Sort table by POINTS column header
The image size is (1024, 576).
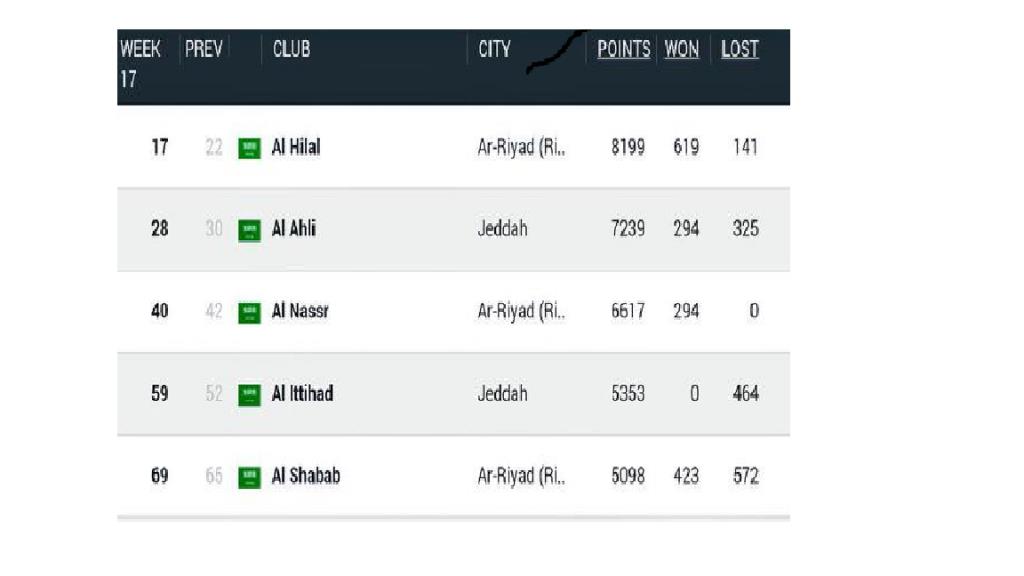[623, 49]
